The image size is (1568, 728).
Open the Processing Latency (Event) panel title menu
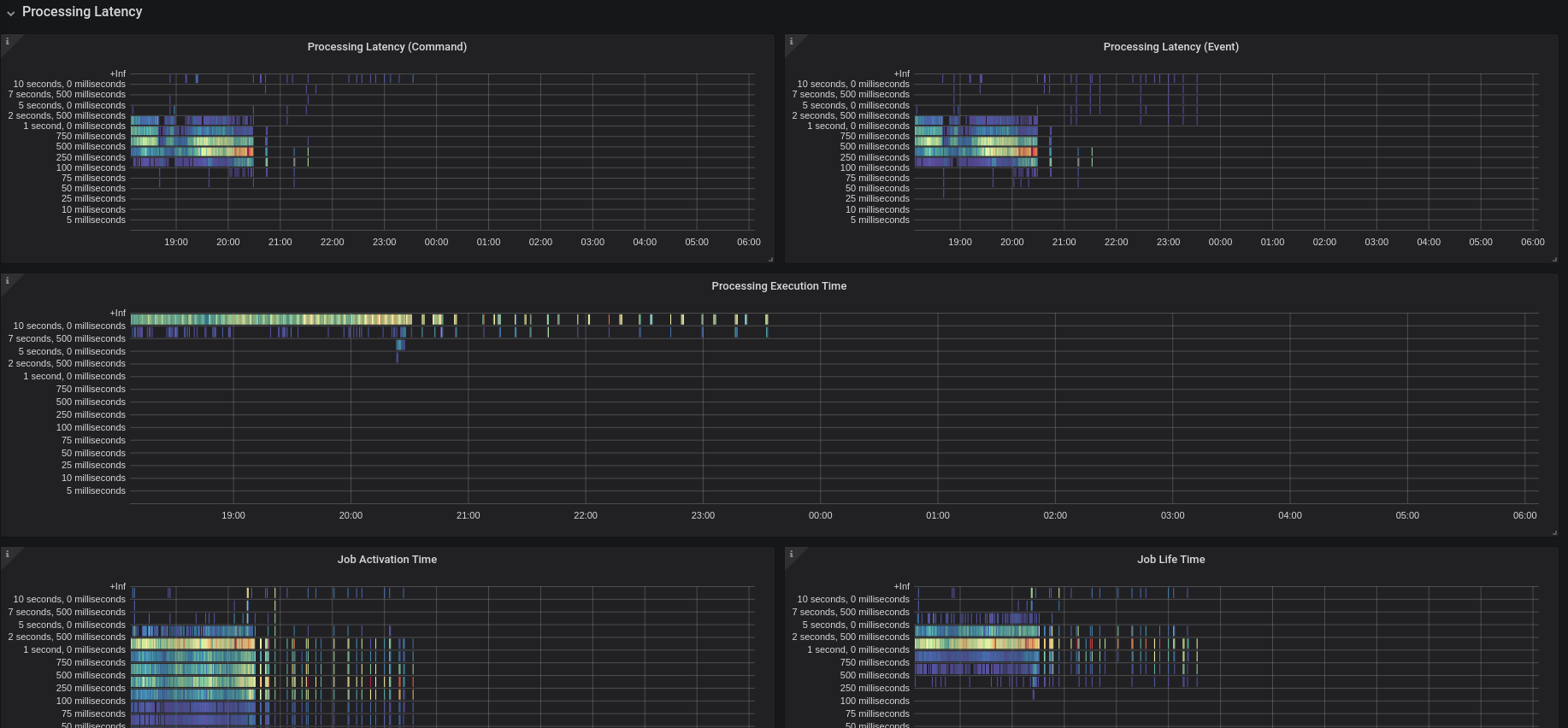(1170, 47)
